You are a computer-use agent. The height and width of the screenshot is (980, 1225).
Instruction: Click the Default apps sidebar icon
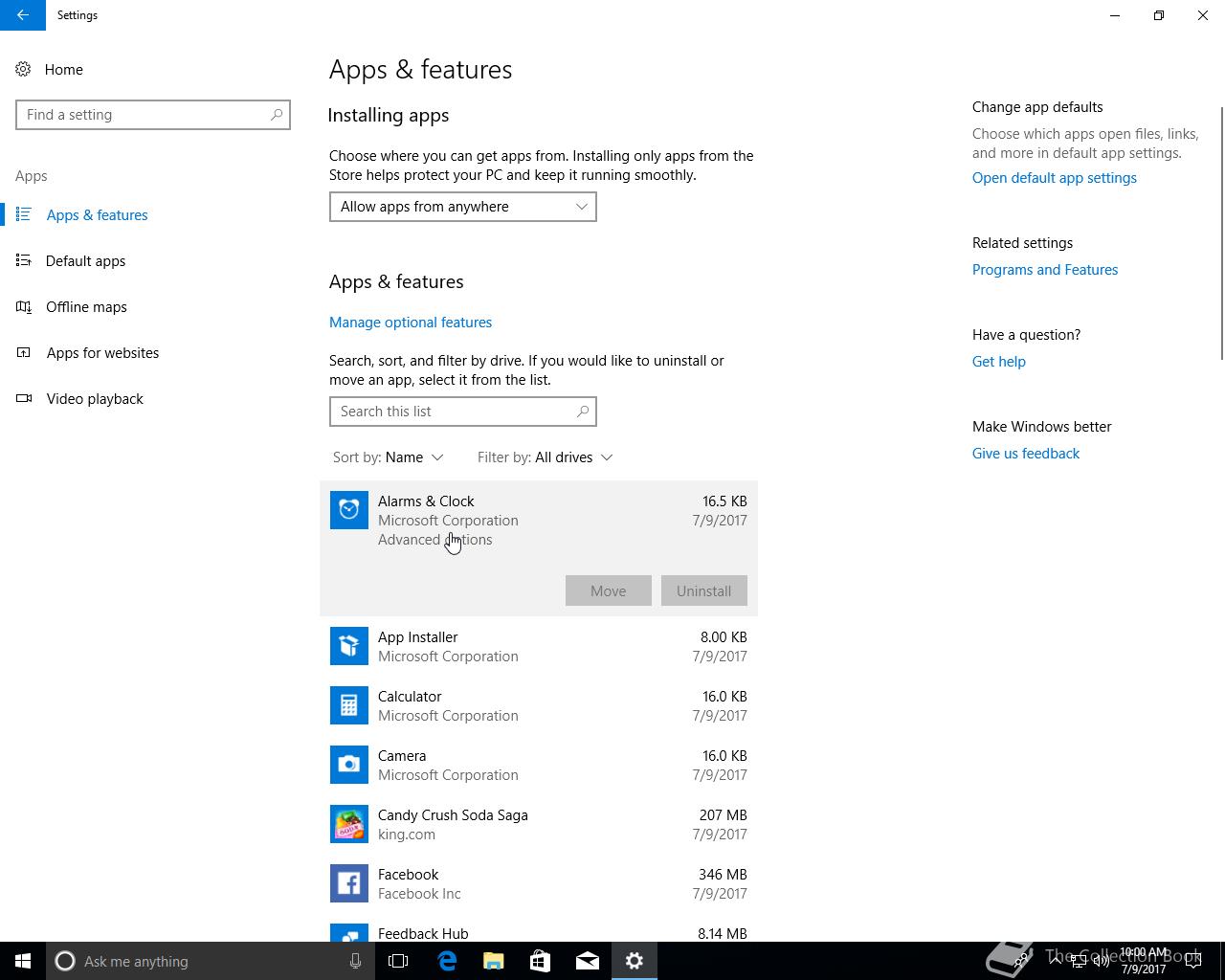click(x=24, y=260)
